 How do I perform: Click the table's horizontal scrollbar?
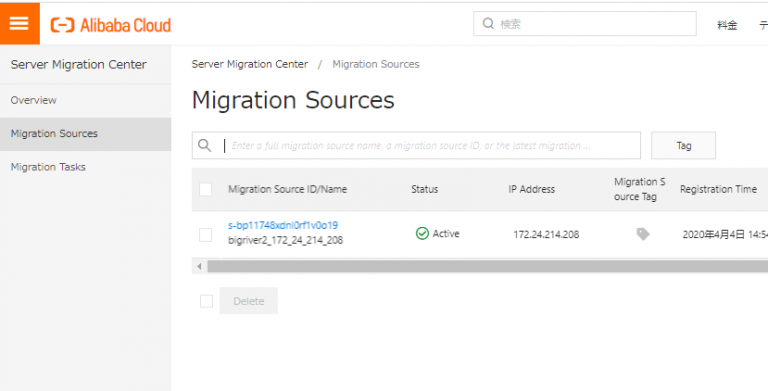(487, 267)
